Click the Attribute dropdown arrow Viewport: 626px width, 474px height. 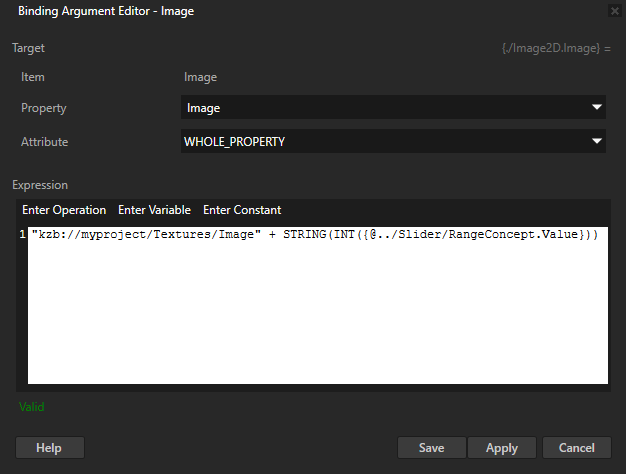click(597, 142)
